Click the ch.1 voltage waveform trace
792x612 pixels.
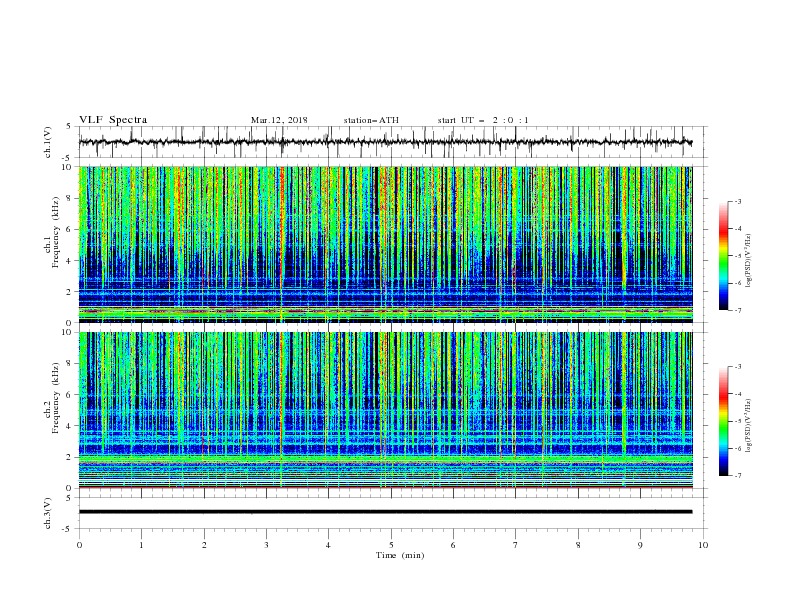(385, 142)
